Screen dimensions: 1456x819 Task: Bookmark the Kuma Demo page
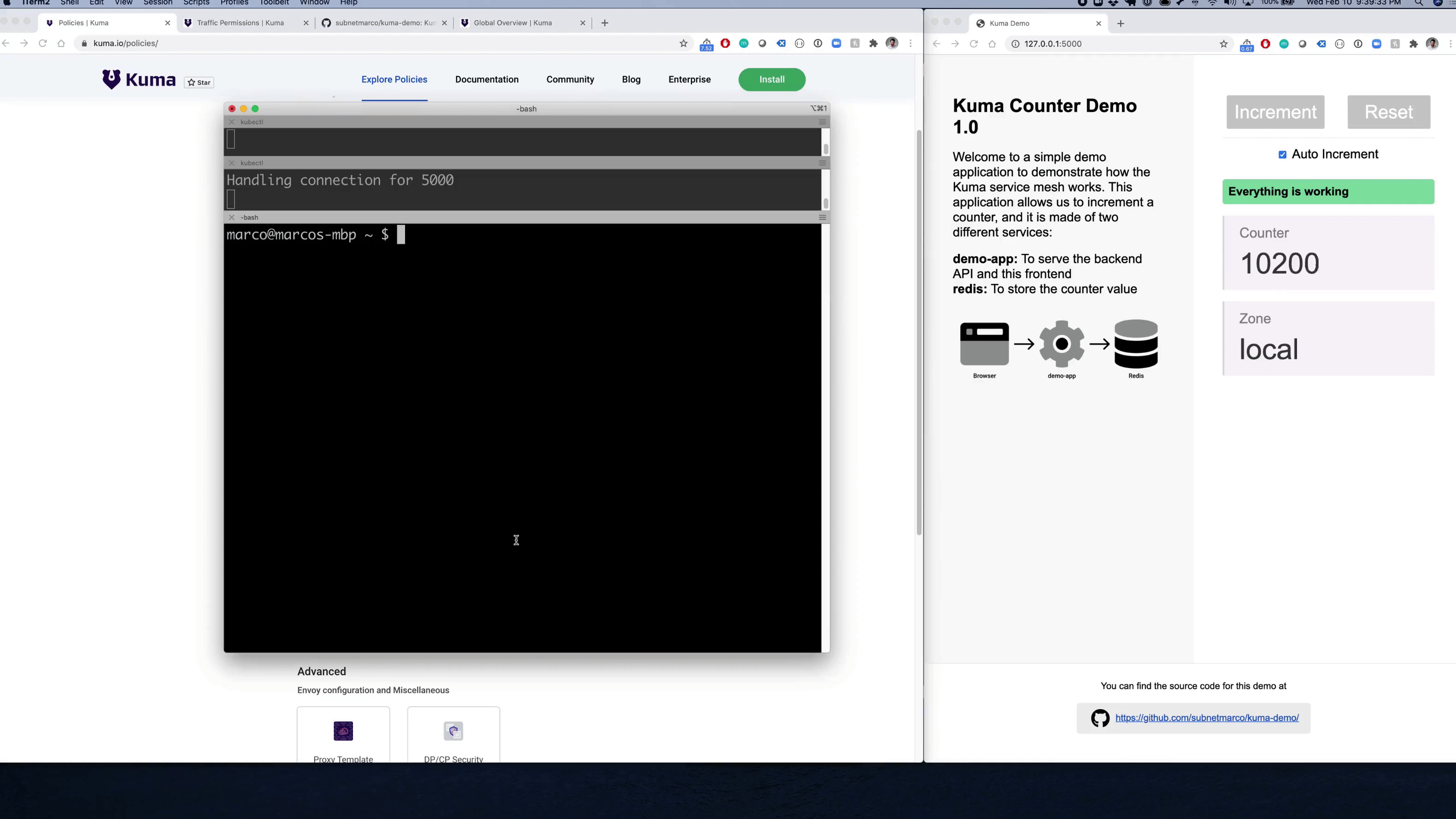tap(1224, 44)
